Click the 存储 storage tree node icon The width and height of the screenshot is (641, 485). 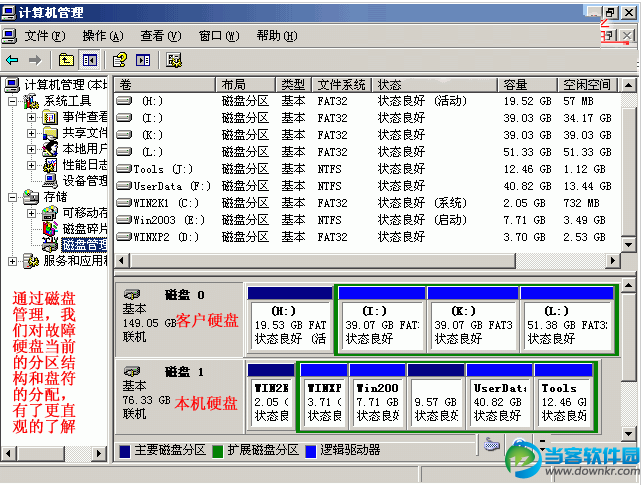pyautogui.click(x=31, y=197)
